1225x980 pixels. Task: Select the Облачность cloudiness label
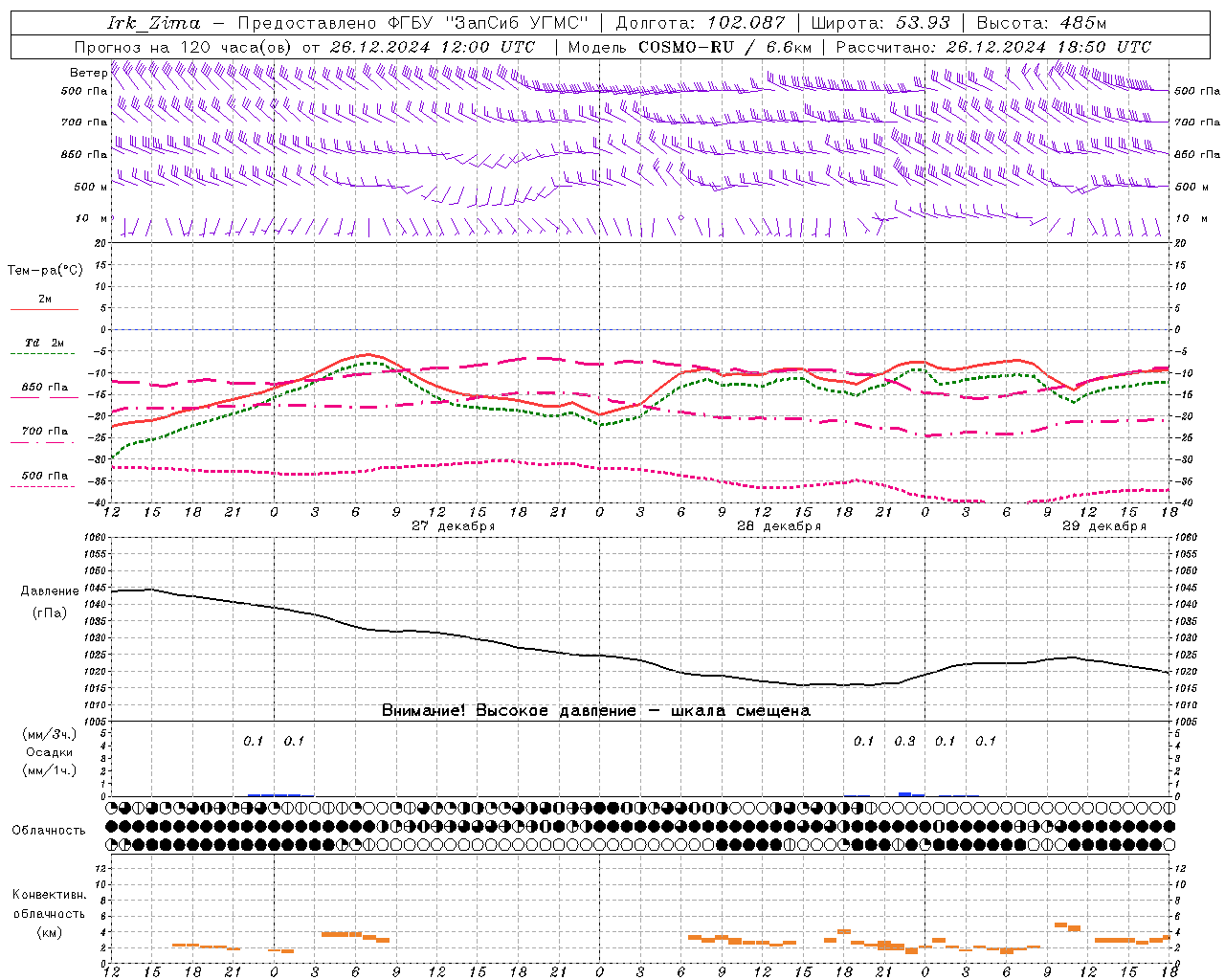(49, 831)
